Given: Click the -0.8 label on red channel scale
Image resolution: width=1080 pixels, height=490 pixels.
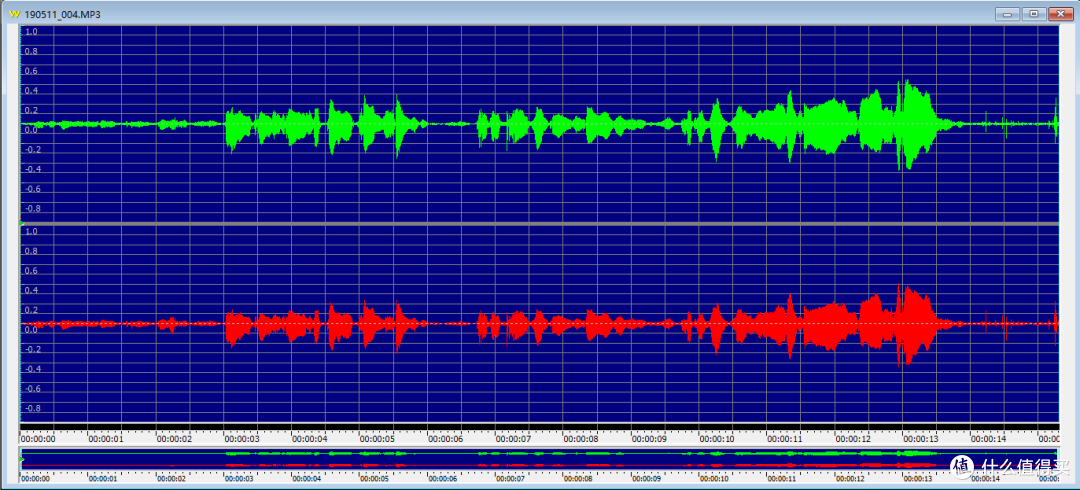Looking at the screenshot, I should pos(32,409).
